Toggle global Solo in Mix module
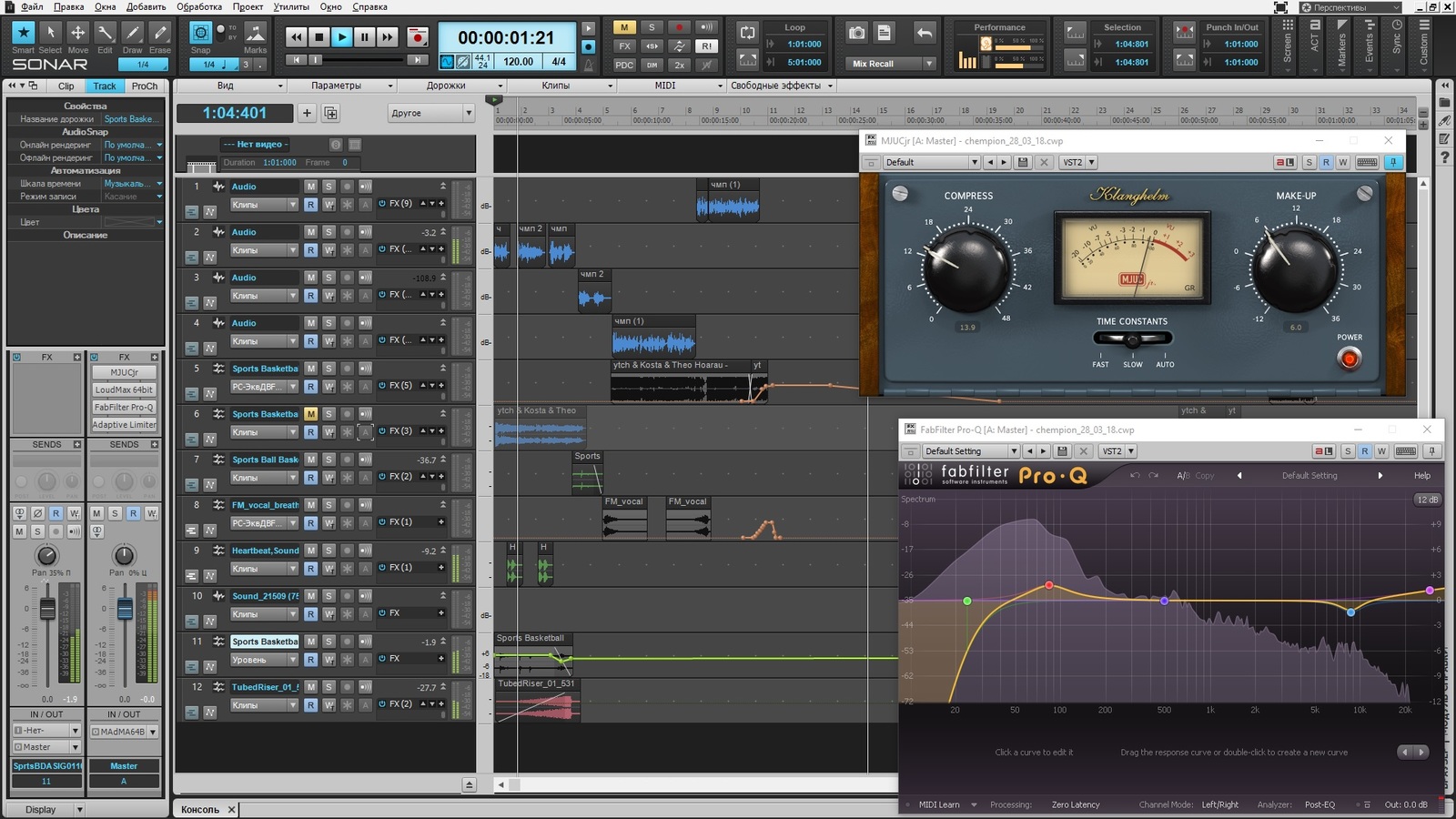1456x819 pixels. pyautogui.click(x=652, y=27)
